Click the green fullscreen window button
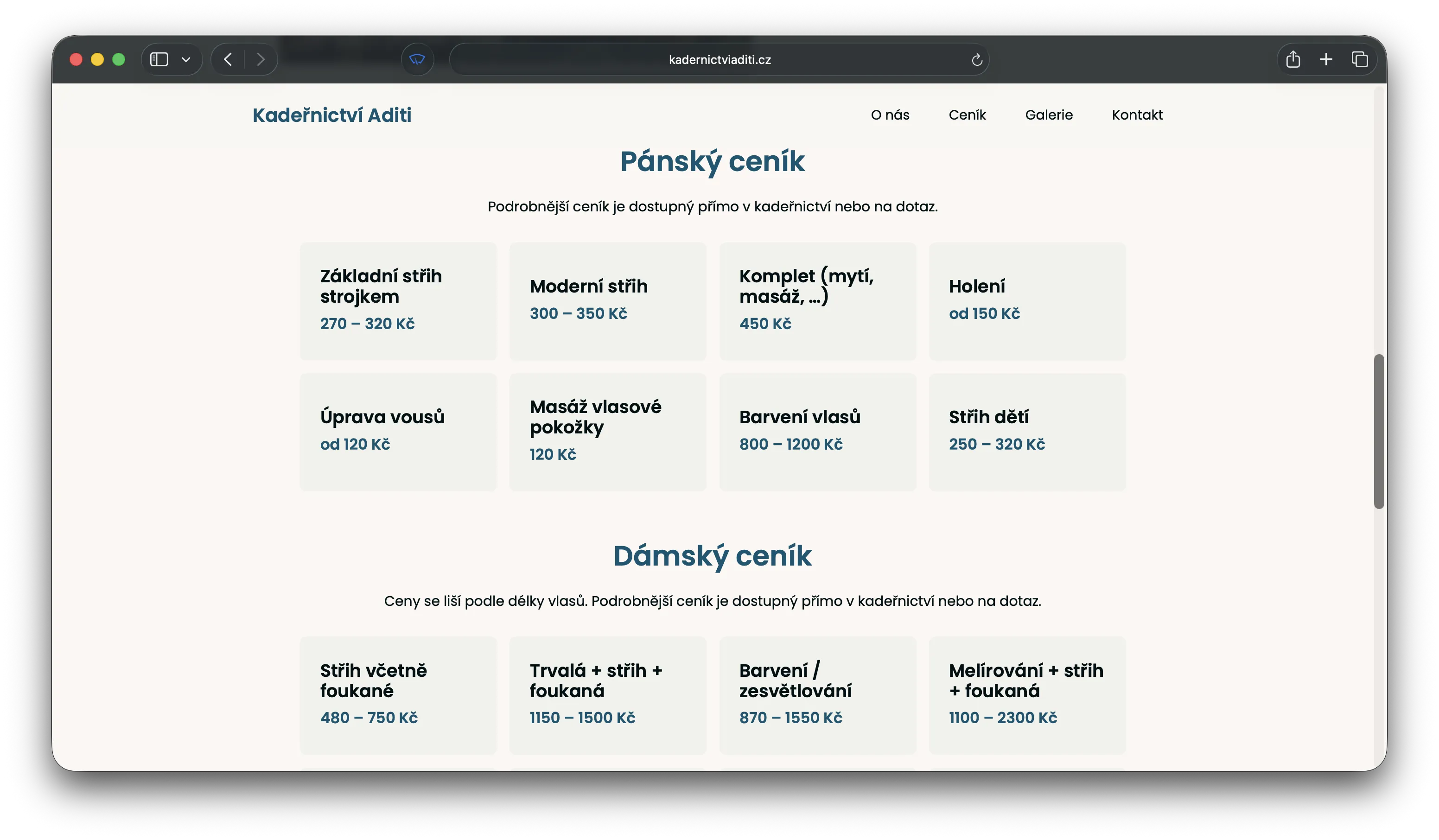This screenshot has width=1439, height=840. click(x=119, y=59)
